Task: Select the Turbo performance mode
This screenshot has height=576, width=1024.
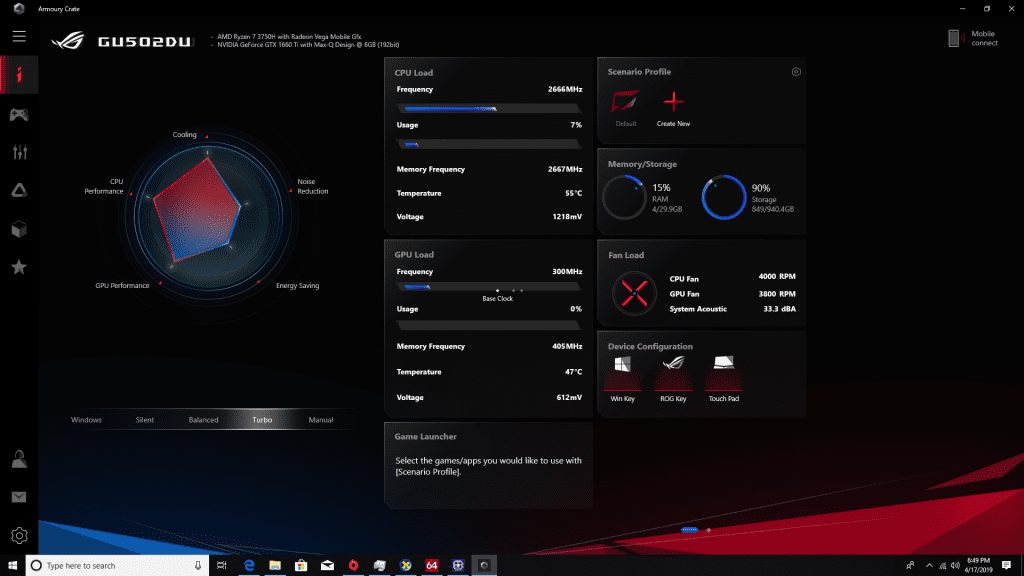Action: [262, 420]
